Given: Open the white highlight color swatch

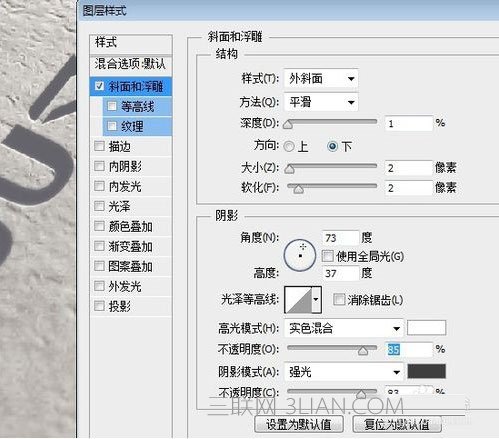Looking at the screenshot, I should pos(426,328).
